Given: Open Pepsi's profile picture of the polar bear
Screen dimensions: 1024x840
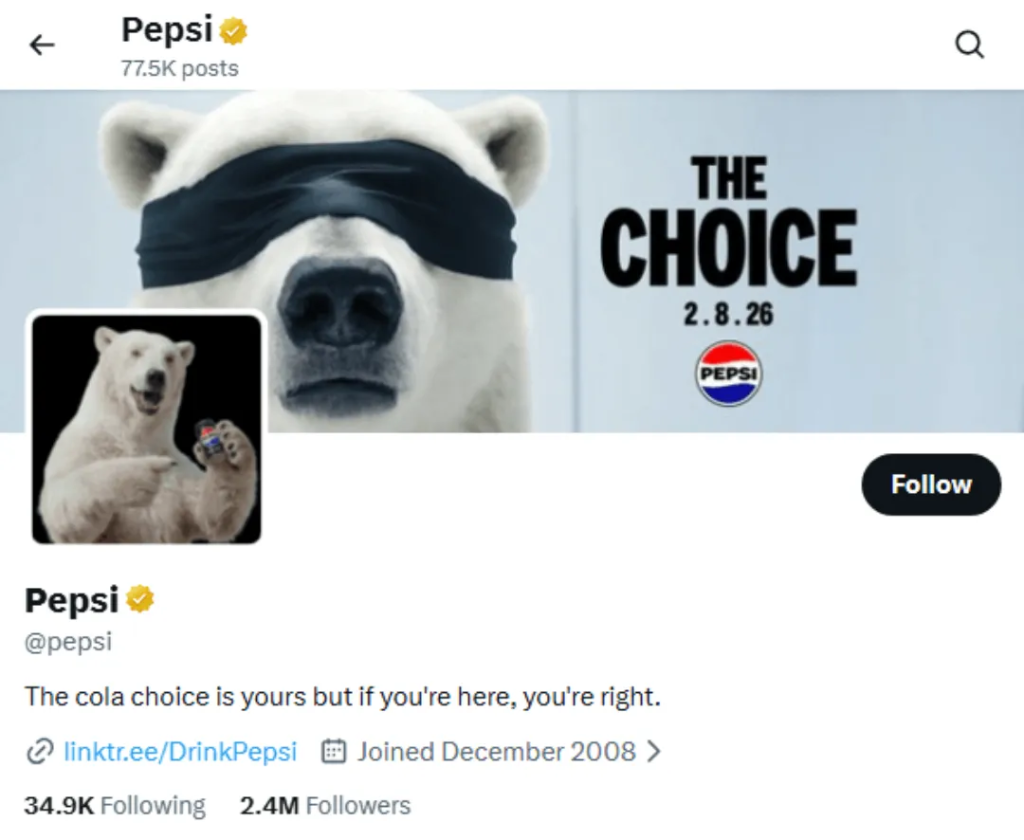Looking at the screenshot, I should (146, 430).
